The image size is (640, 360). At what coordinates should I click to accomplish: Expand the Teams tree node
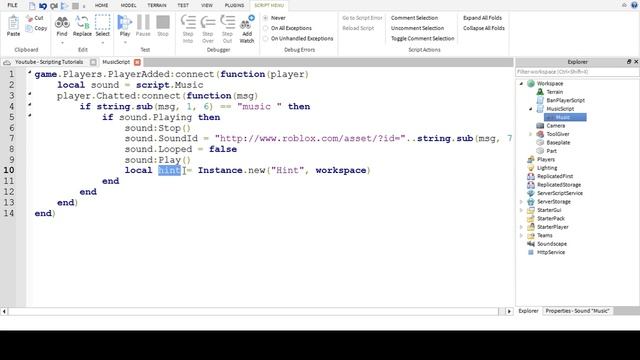(521, 236)
